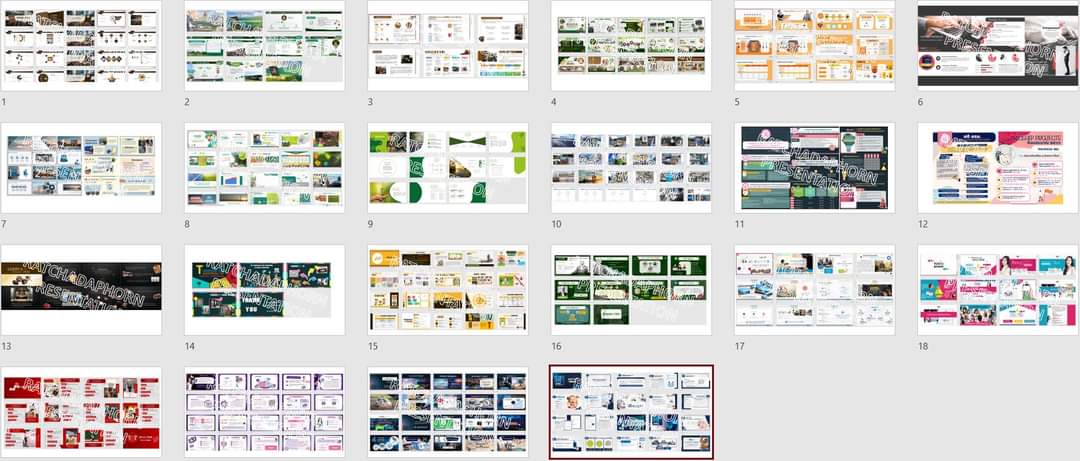Select slide thumbnail number 7
This screenshot has width=1080, height=461.
point(81,167)
